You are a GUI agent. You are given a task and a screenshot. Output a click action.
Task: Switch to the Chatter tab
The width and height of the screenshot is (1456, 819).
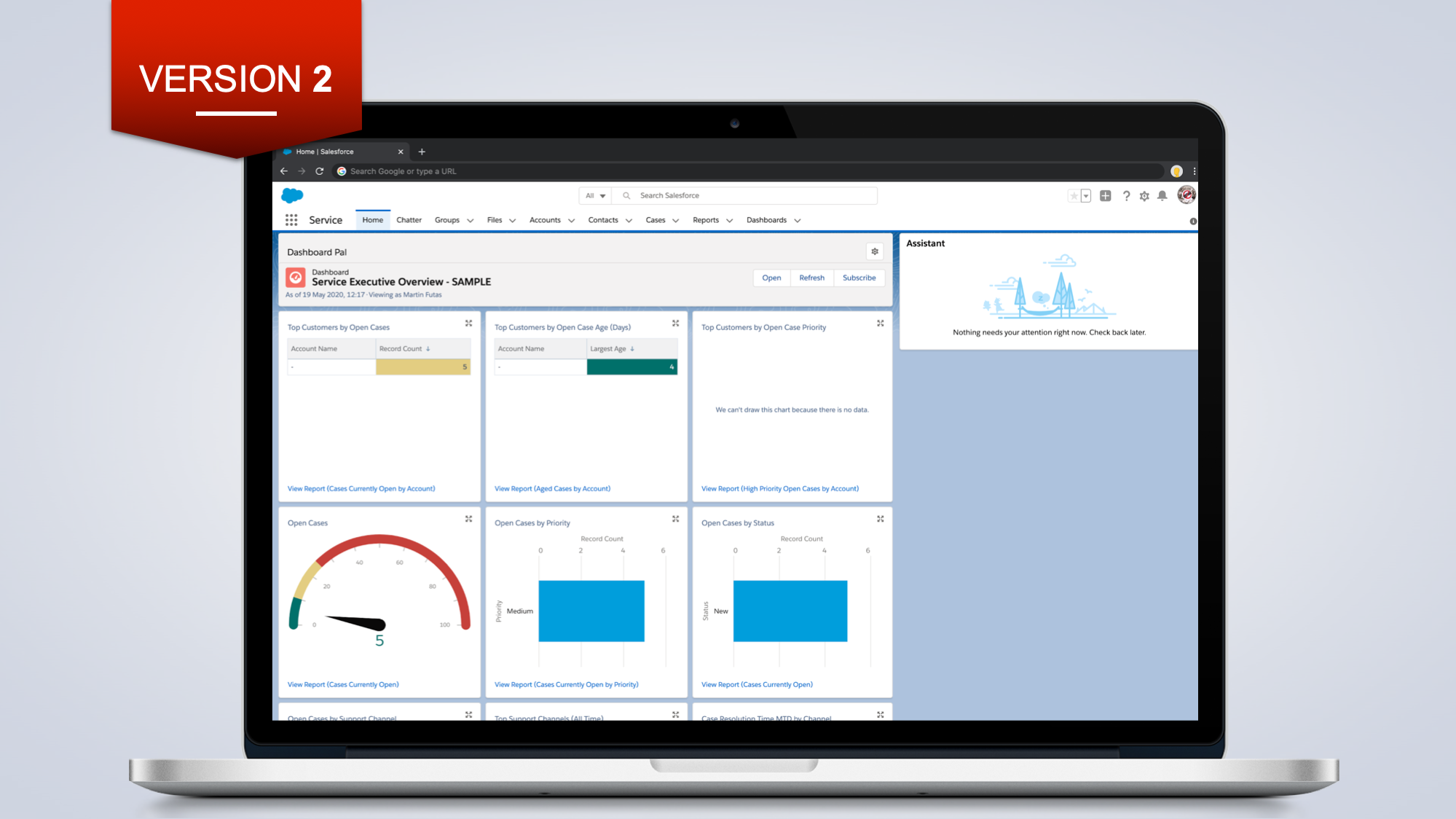pos(409,220)
